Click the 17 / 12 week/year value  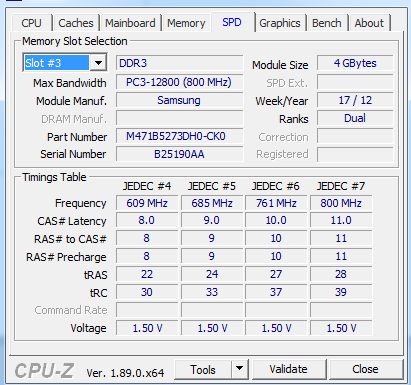click(355, 100)
